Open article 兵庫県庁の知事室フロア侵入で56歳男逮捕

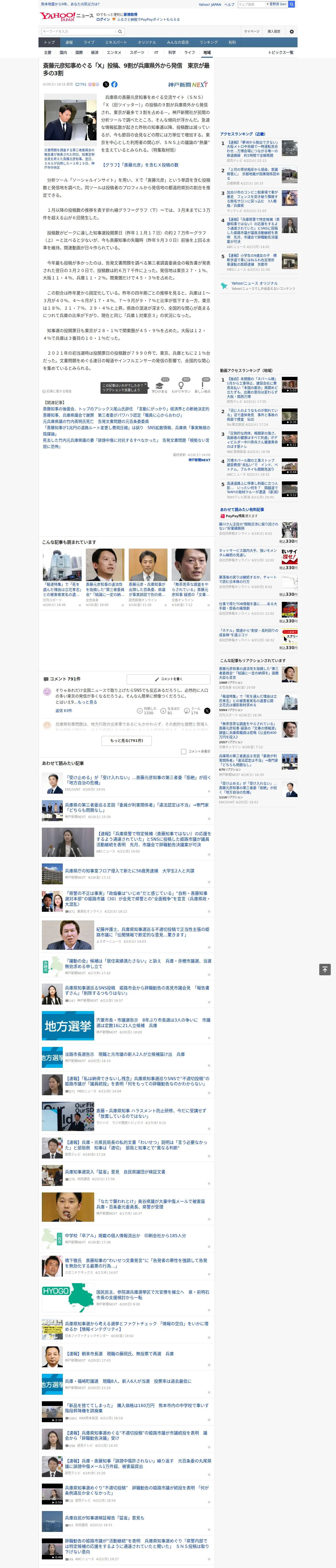129,871
